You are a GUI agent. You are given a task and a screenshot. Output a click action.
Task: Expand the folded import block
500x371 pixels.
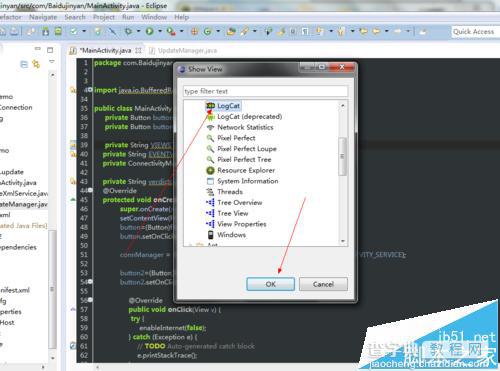click(x=90, y=90)
